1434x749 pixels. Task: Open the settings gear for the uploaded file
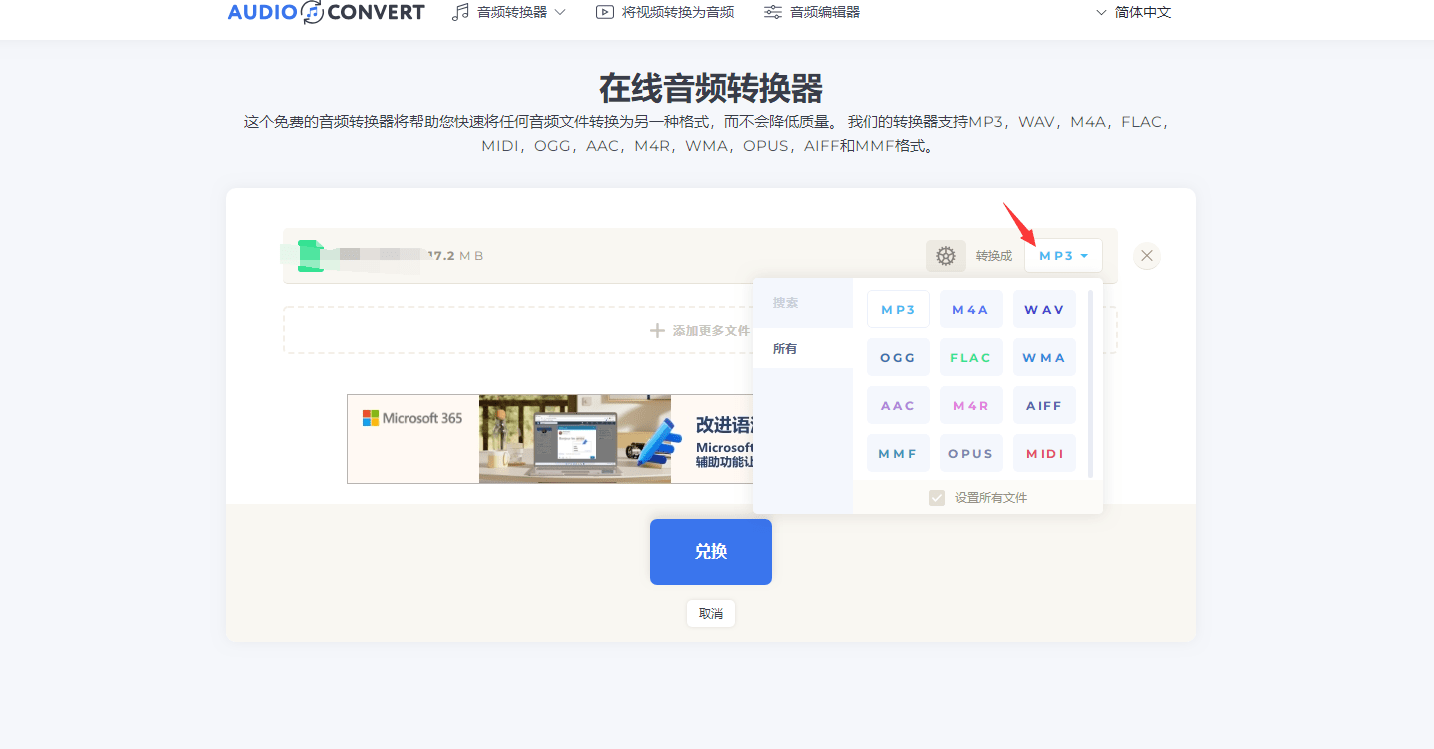pyautogui.click(x=945, y=255)
